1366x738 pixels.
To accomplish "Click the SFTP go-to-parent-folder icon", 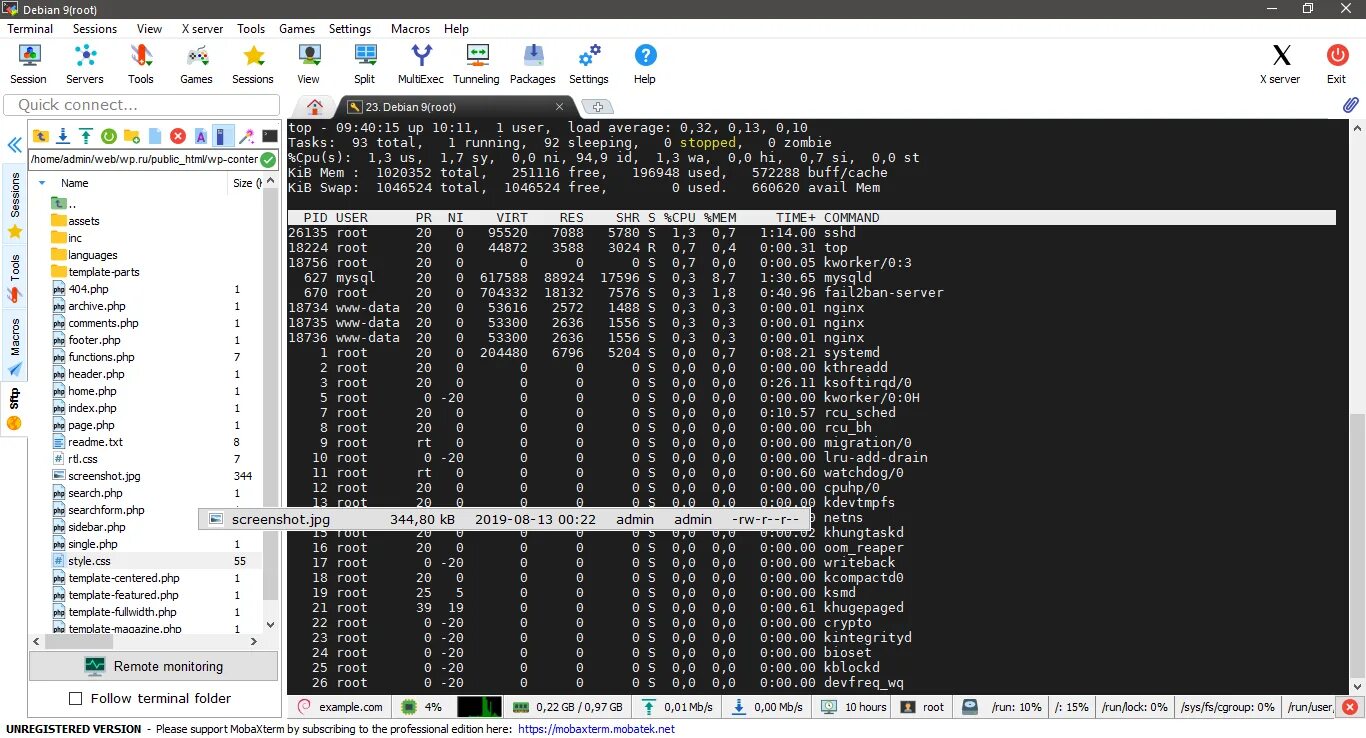I will tap(41, 136).
